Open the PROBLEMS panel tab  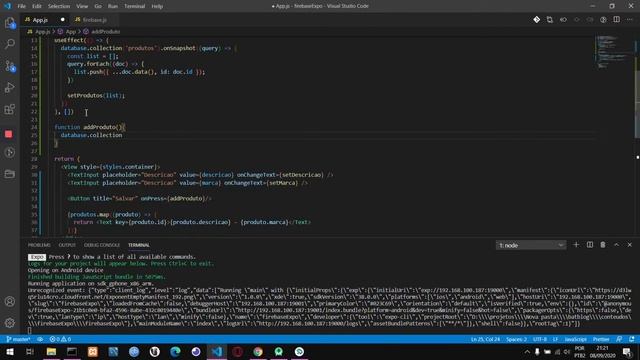click(x=39, y=245)
